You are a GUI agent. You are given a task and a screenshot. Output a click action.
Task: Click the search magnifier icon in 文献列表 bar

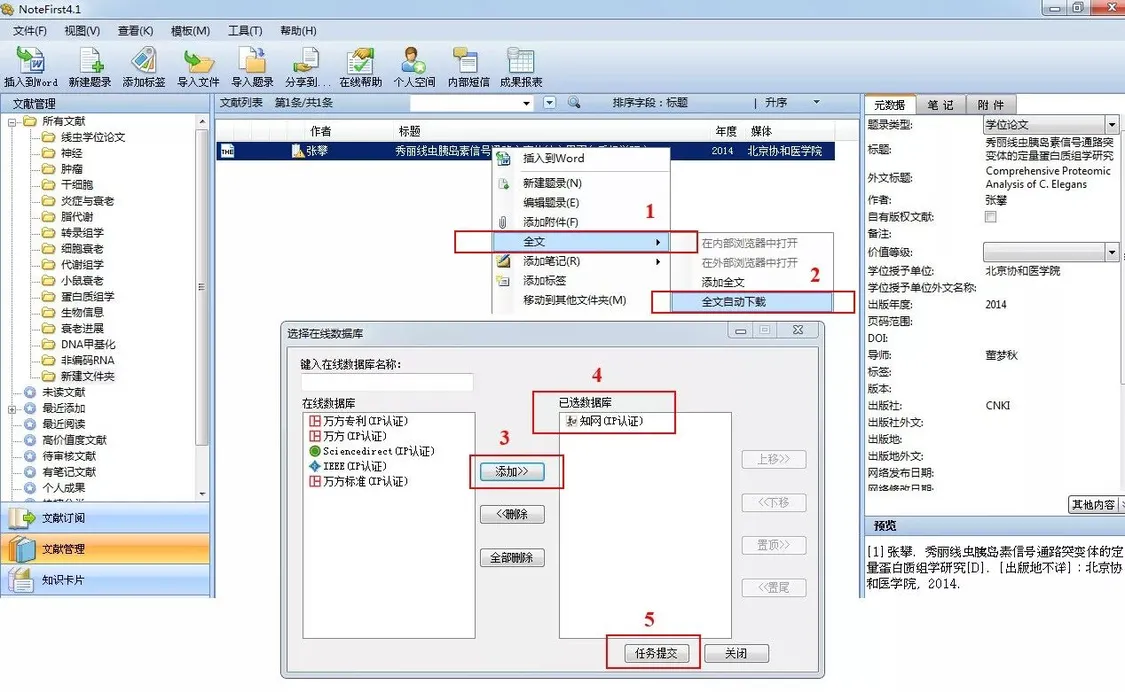pos(574,103)
